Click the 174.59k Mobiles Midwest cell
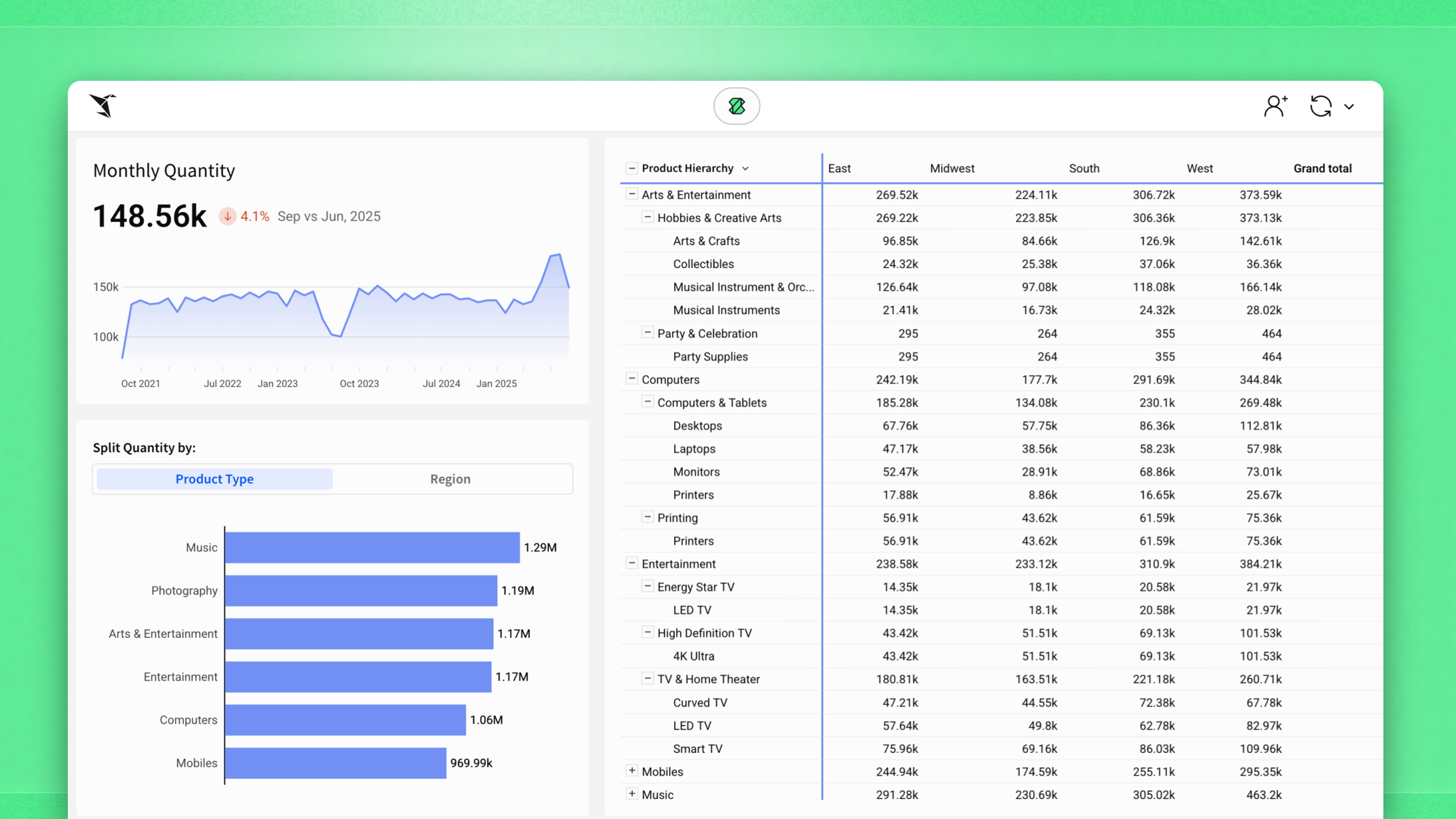Viewport: 1456px width, 819px height. click(1036, 772)
